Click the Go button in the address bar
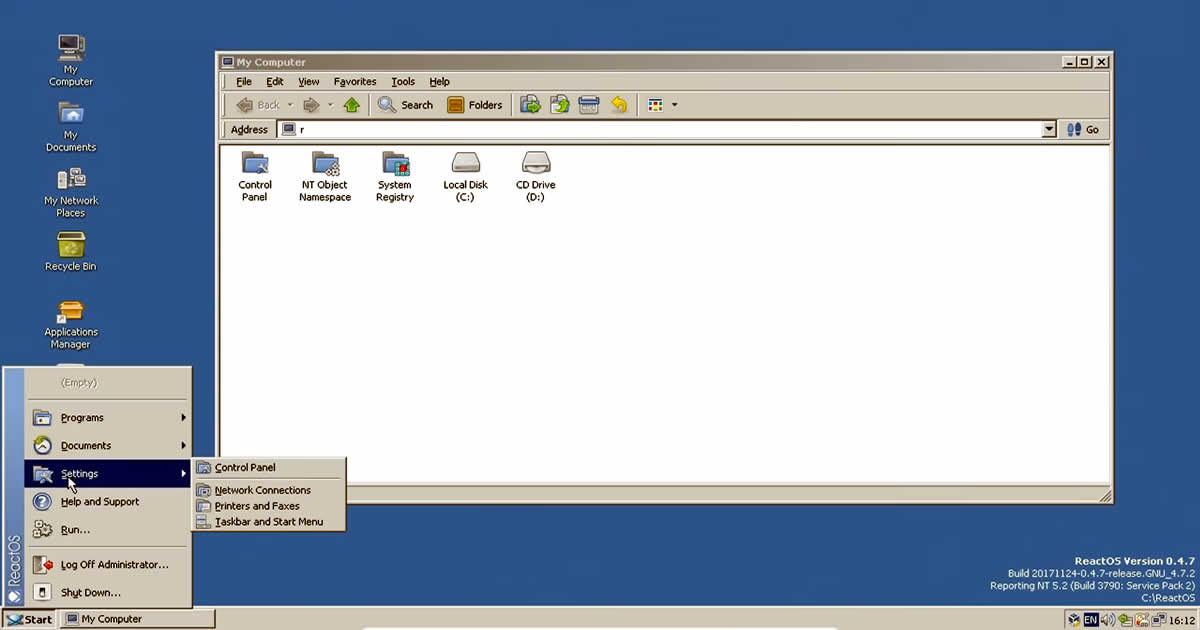Viewport: 1200px width, 630px height. 1089,129
